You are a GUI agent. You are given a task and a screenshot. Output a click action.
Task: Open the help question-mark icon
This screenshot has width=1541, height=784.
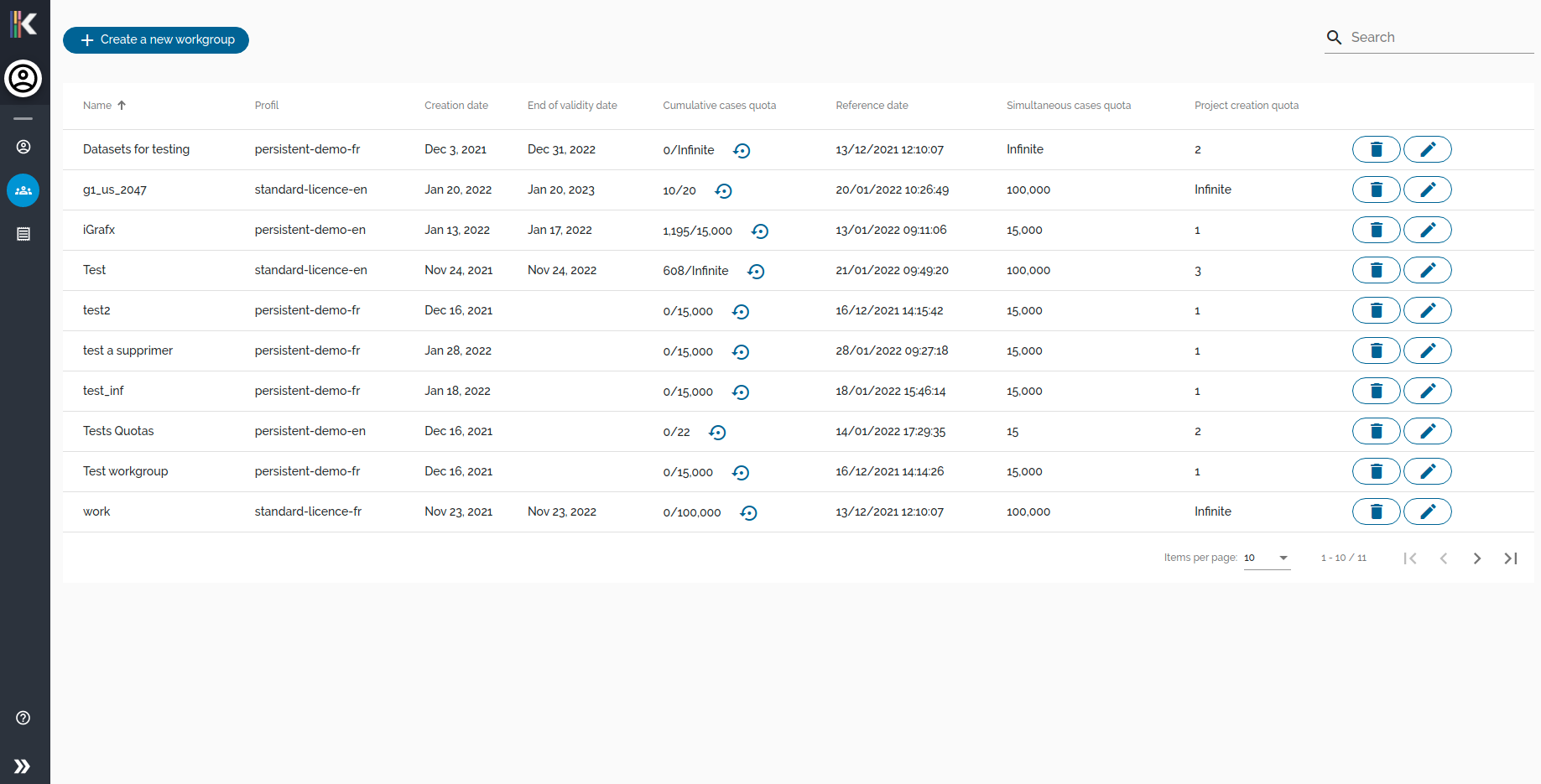coord(23,718)
